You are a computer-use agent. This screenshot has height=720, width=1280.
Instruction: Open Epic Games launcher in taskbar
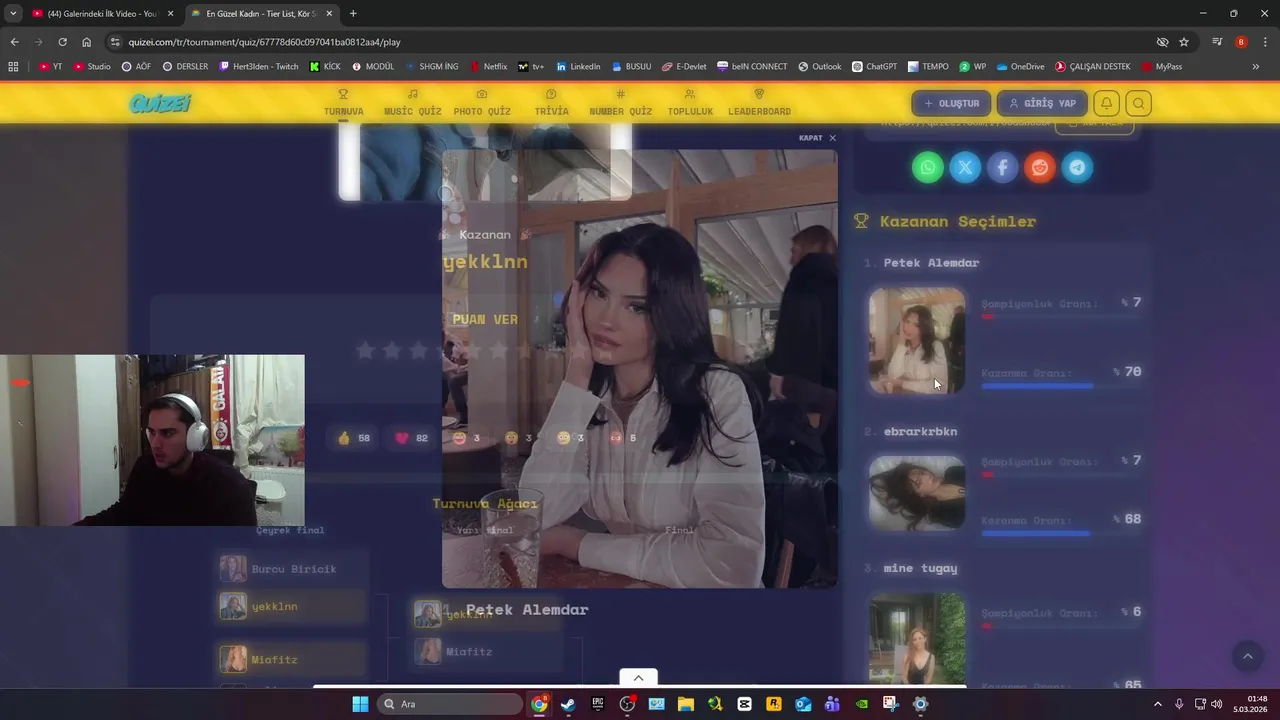(598, 704)
